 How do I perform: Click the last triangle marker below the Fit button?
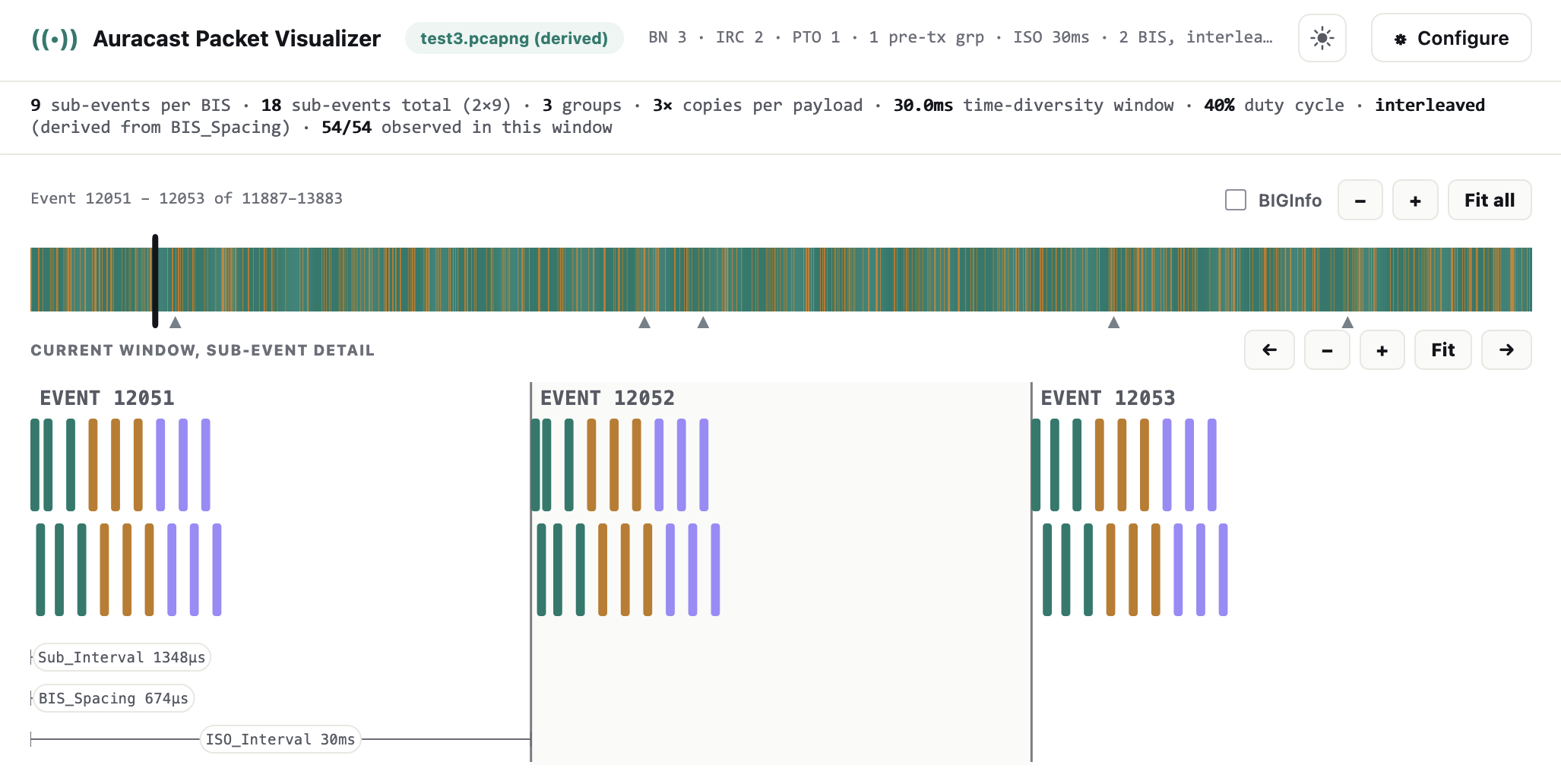pos(1347,322)
